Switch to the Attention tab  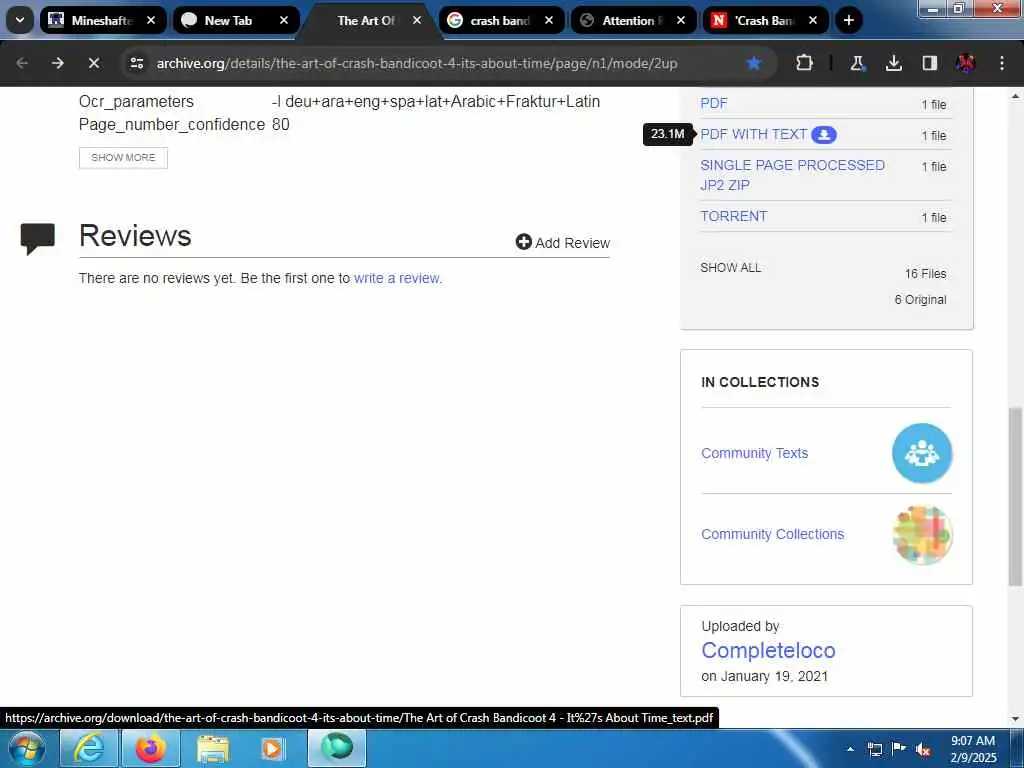point(634,20)
